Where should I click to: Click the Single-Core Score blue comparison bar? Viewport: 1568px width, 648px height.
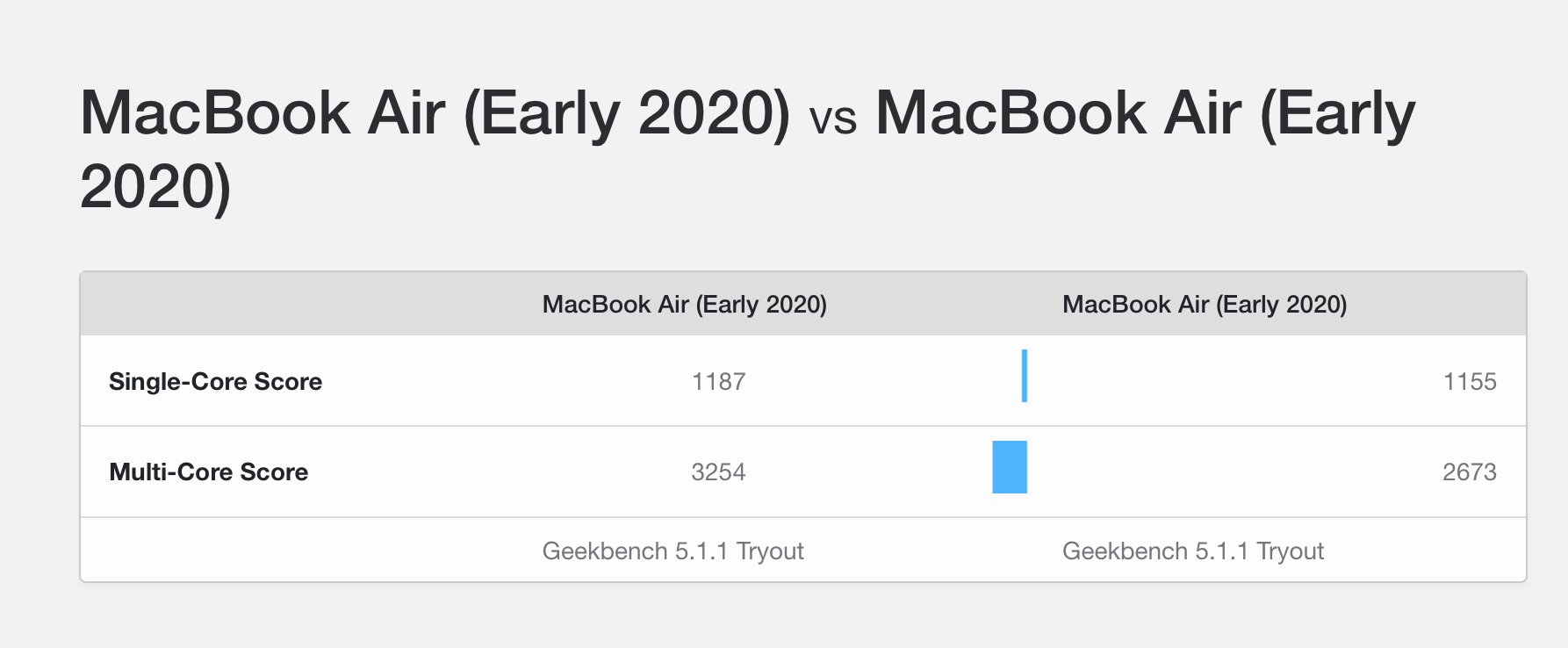click(1025, 376)
